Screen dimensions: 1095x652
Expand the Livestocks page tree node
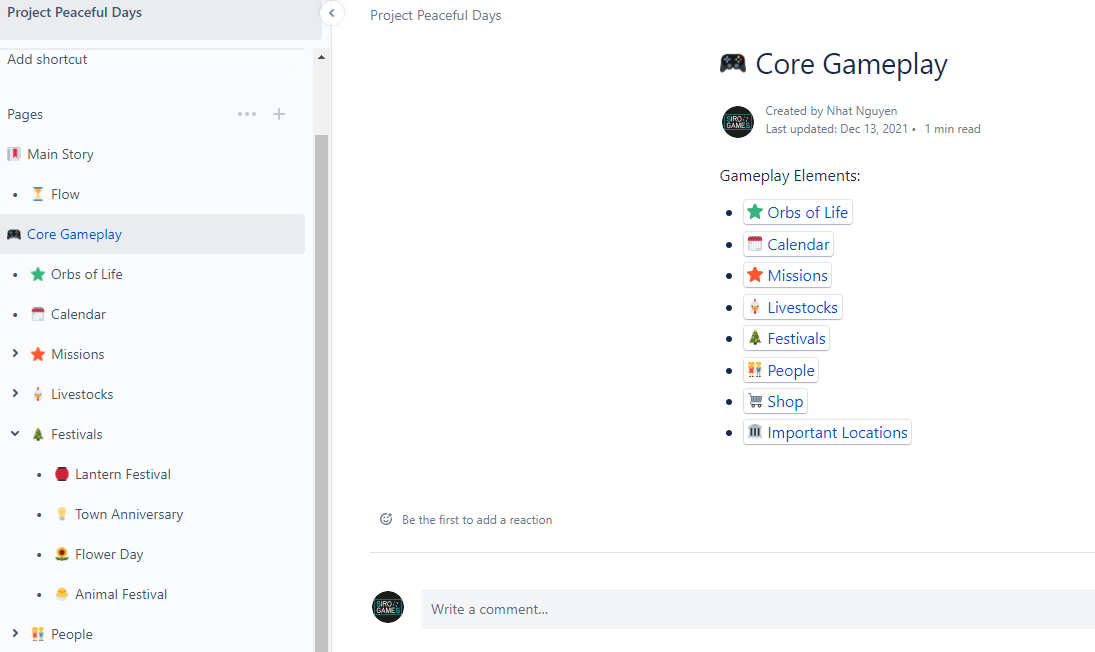pos(15,394)
